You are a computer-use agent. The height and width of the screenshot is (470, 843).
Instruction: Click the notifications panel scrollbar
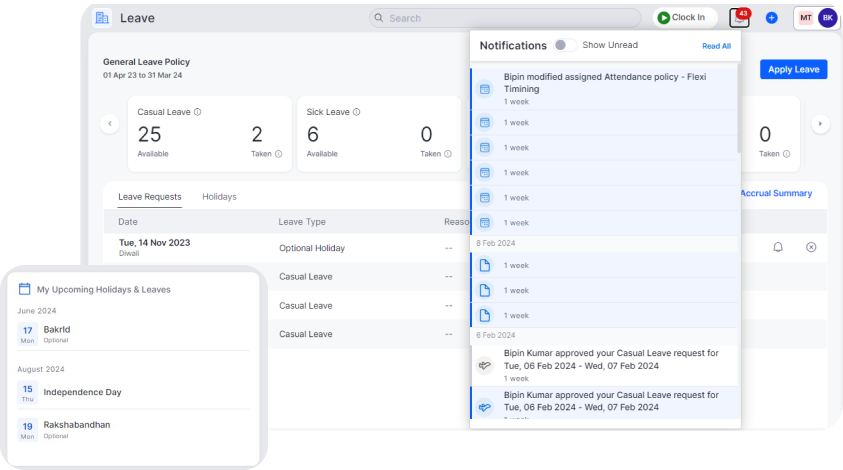click(x=739, y=109)
